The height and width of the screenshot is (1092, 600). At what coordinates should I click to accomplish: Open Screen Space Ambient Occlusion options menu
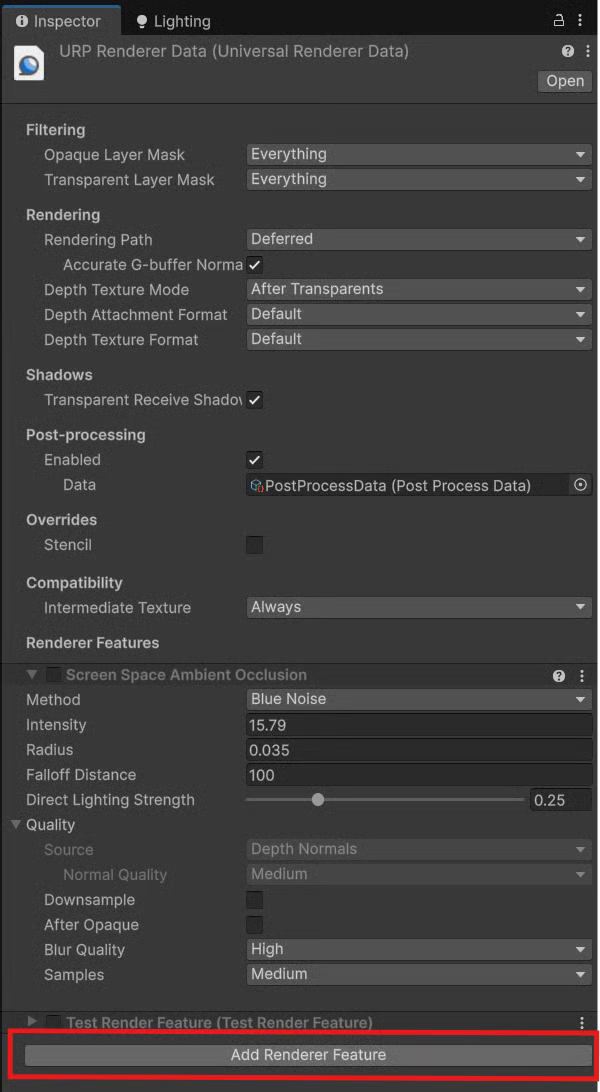click(x=582, y=676)
